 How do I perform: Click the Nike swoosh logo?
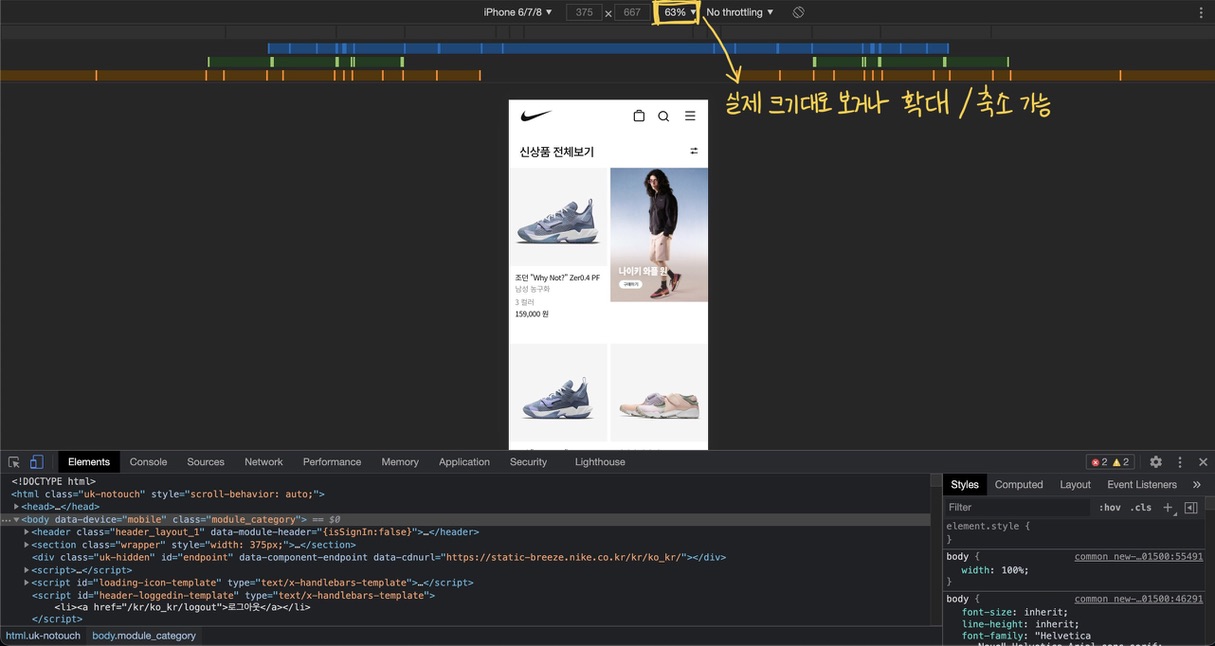pos(536,116)
